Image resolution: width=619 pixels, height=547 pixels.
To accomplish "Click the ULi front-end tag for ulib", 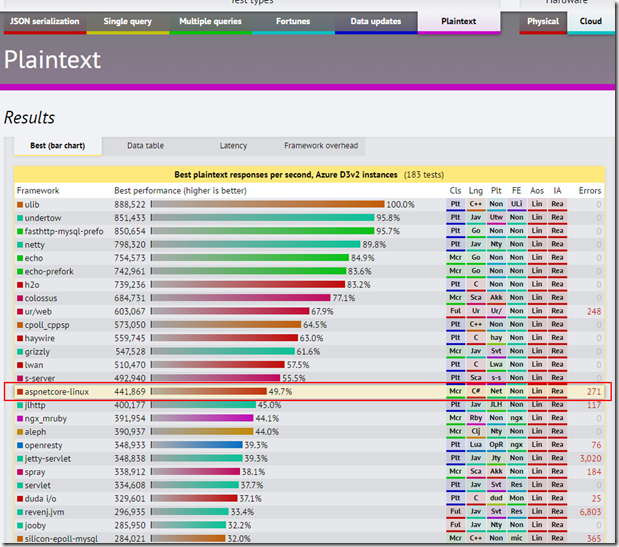I will [516, 204].
